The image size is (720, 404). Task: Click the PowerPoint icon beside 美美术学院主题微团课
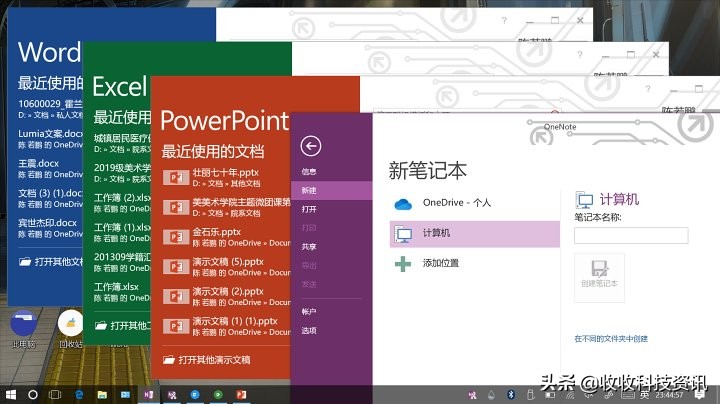point(176,208)
